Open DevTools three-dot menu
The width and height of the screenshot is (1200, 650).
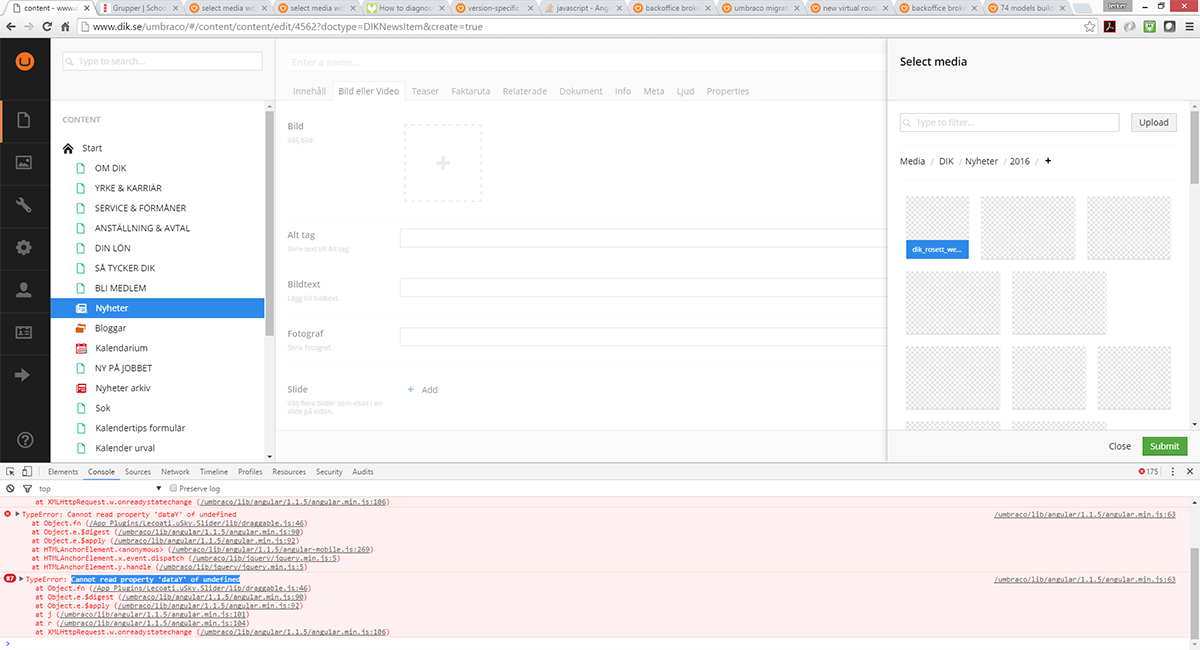point(1171,471)
